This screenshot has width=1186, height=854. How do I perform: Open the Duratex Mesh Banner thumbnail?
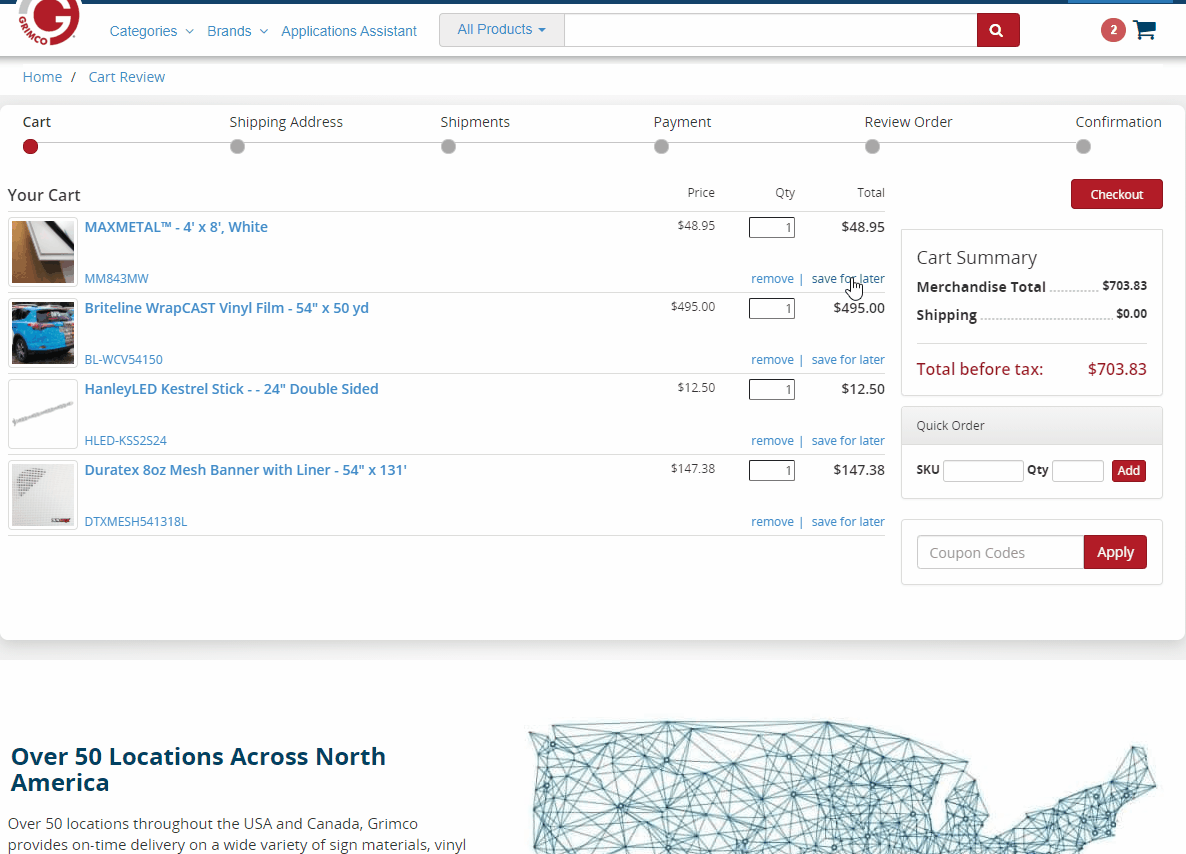(x=43, y=495)
